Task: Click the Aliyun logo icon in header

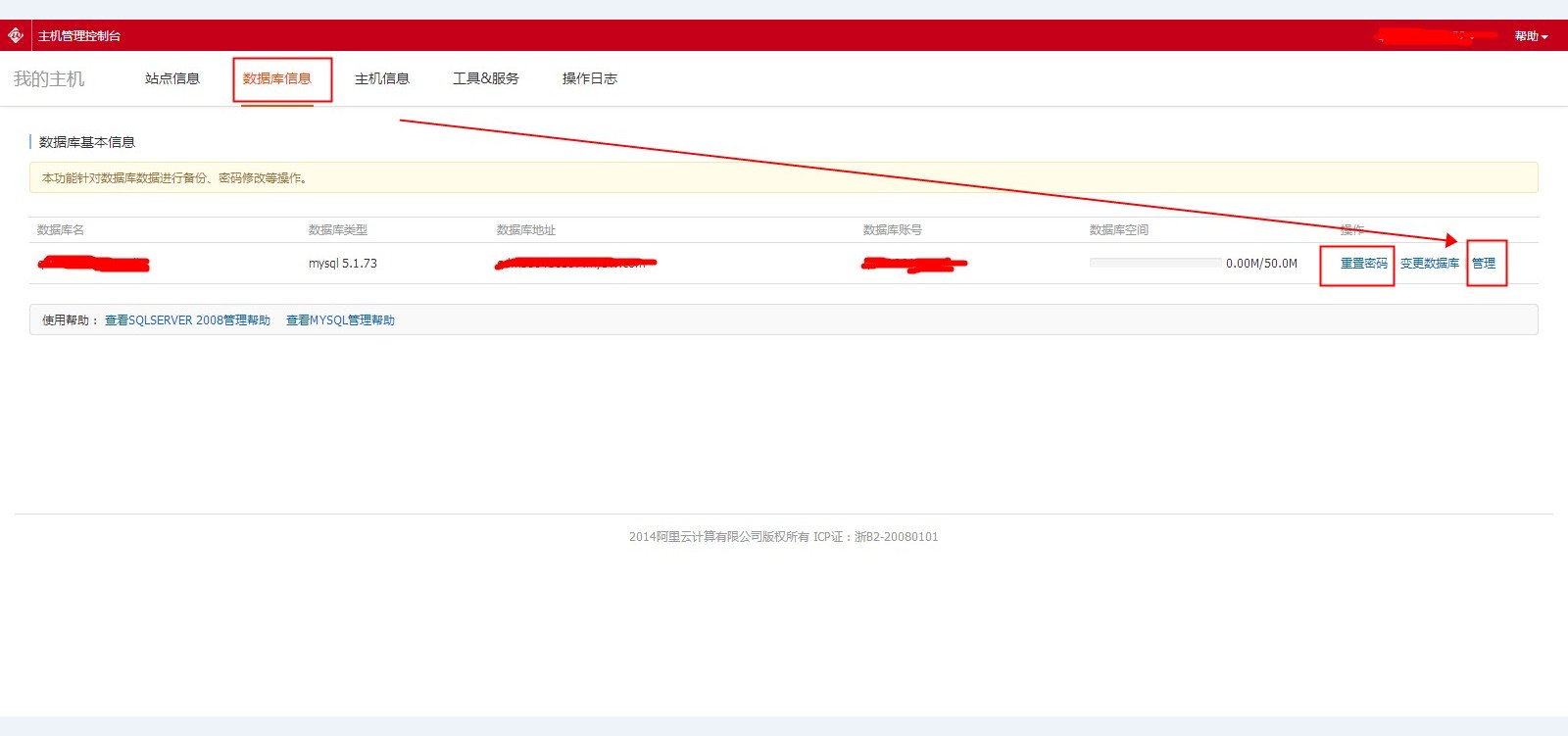Action: (x=16, y=35)
